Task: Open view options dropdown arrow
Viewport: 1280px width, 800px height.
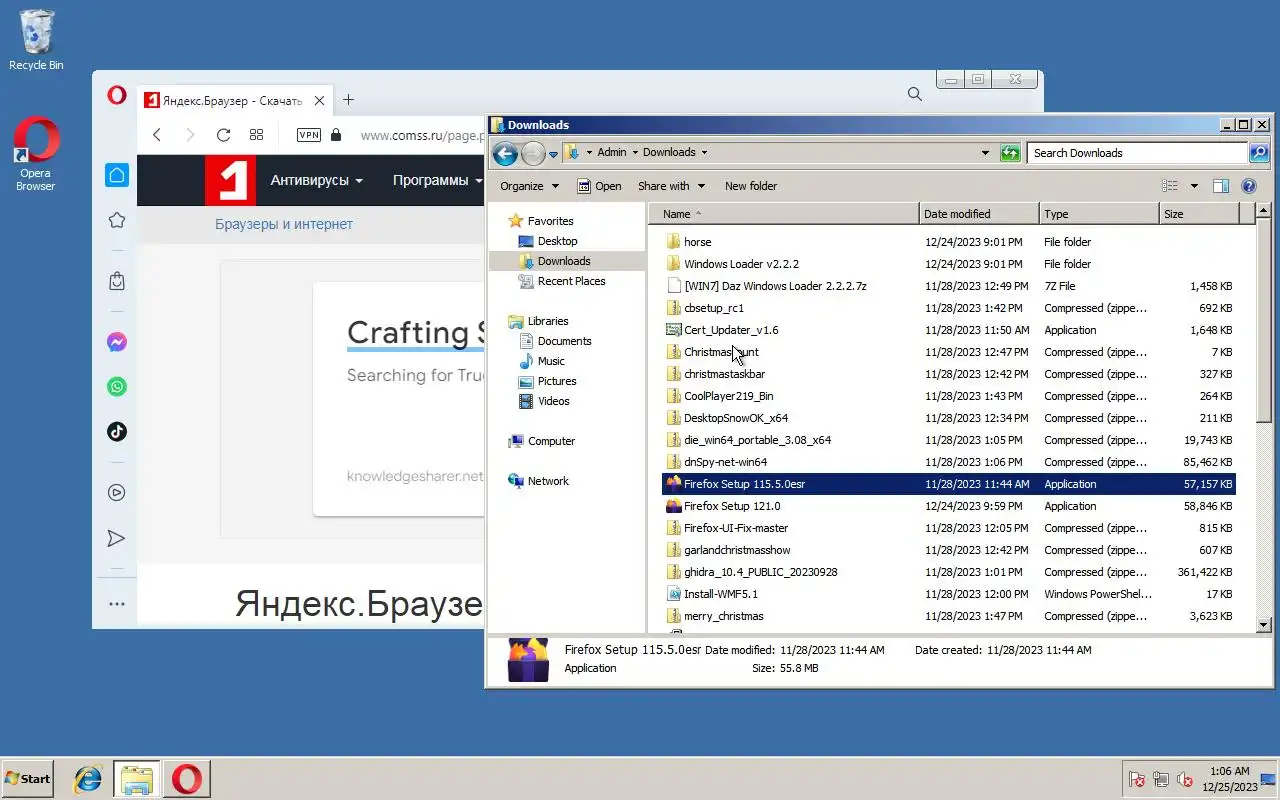Action: 1194,186
